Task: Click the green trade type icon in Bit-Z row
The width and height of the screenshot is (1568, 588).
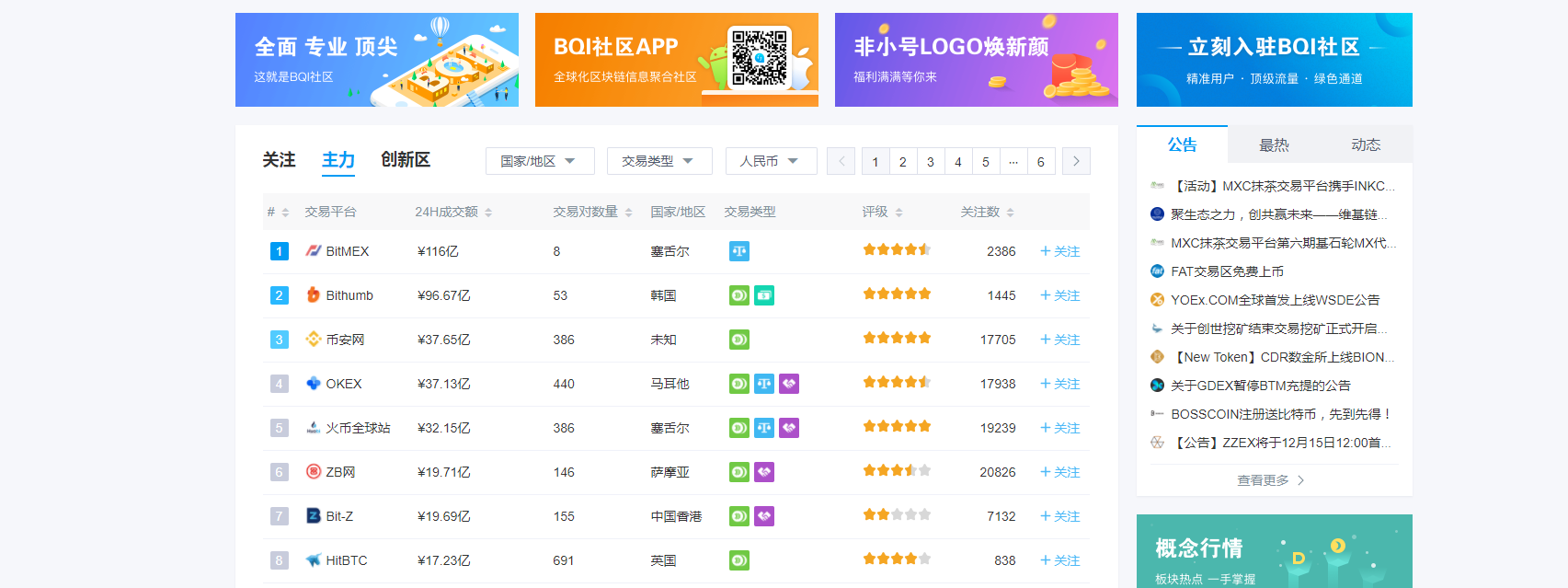Action: tap(739, 516)
